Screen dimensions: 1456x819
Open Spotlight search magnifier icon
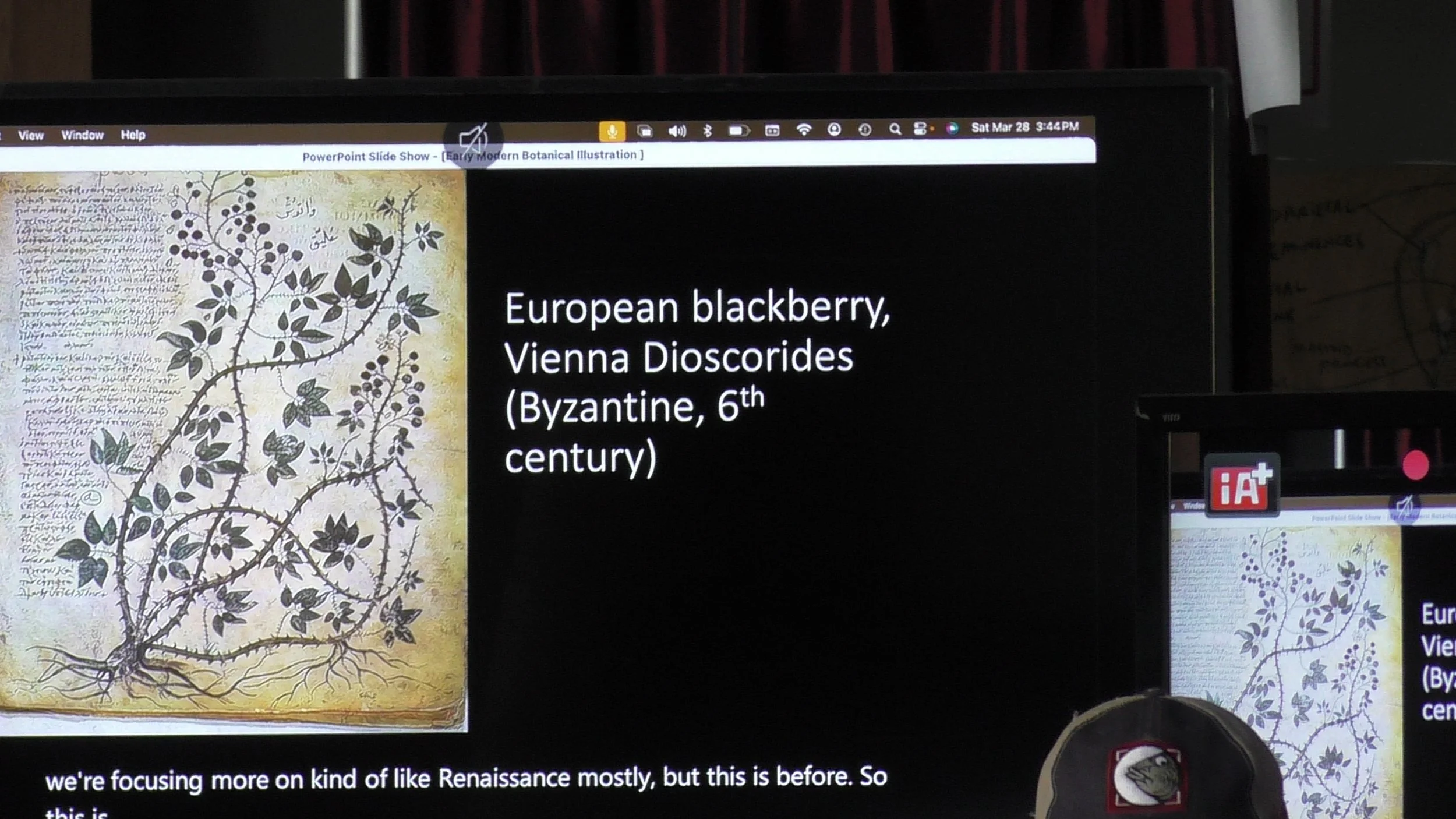tap(895, 129)
